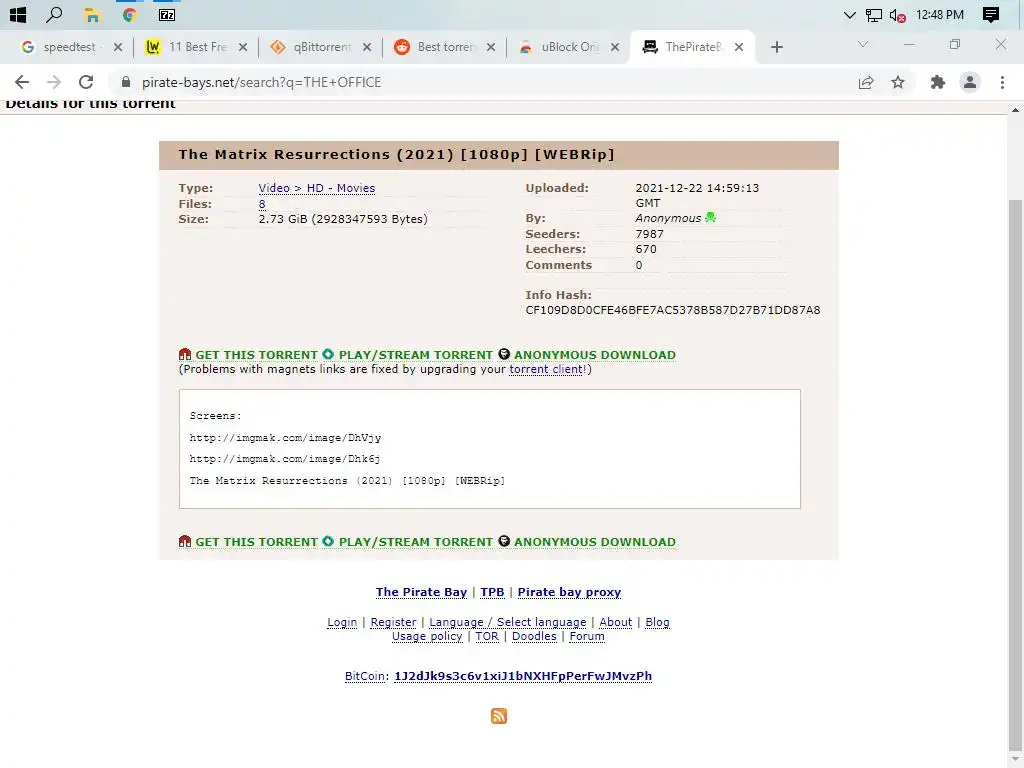Close the uBlock Origin tab
The image size is (1024, 768).
point(615,47)
